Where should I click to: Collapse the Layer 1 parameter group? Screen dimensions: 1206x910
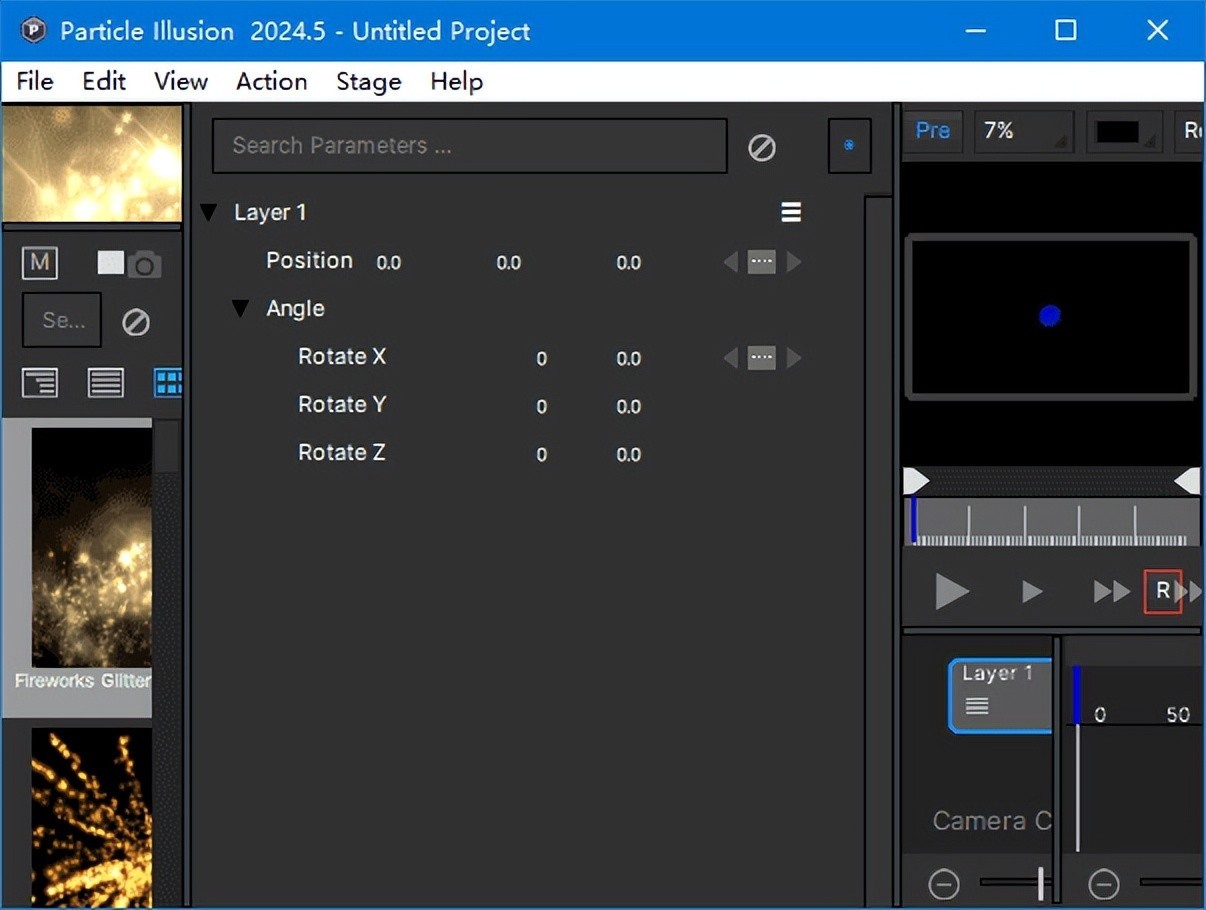click(208, 213)
